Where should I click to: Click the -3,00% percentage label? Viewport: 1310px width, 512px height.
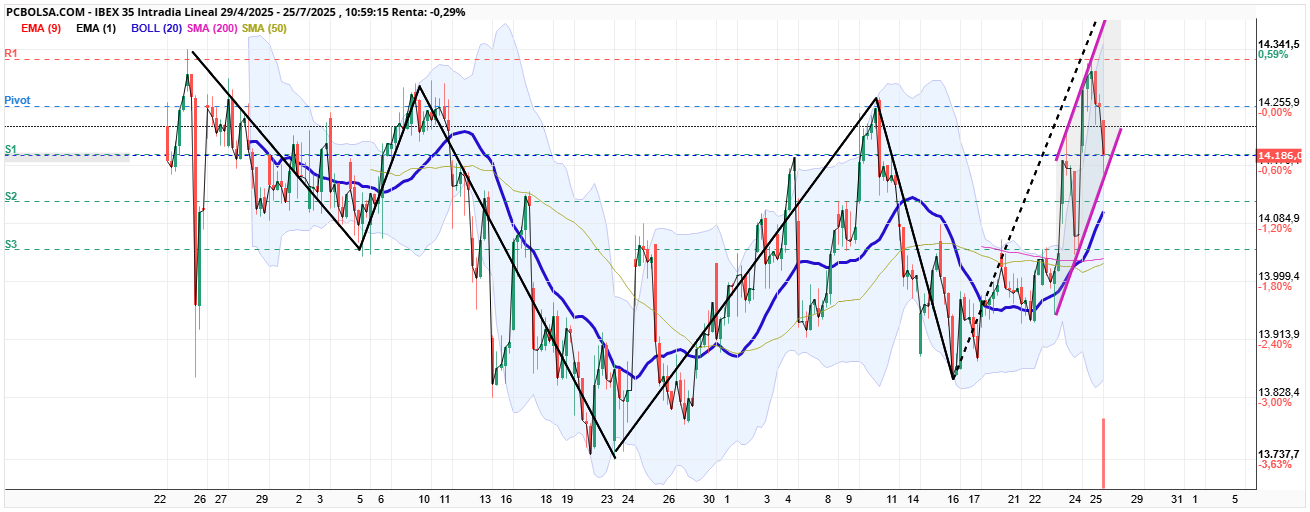(x=1275, y=403)
